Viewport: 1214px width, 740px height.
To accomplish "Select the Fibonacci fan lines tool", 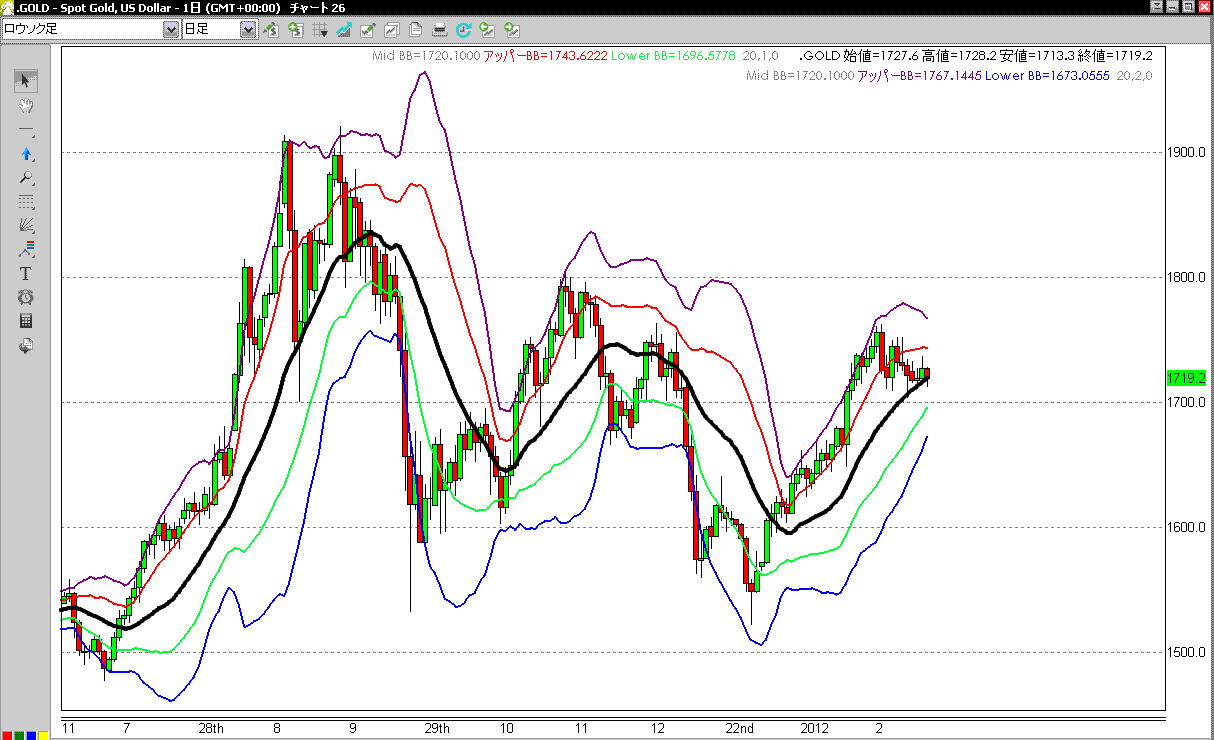I will 26,225.
